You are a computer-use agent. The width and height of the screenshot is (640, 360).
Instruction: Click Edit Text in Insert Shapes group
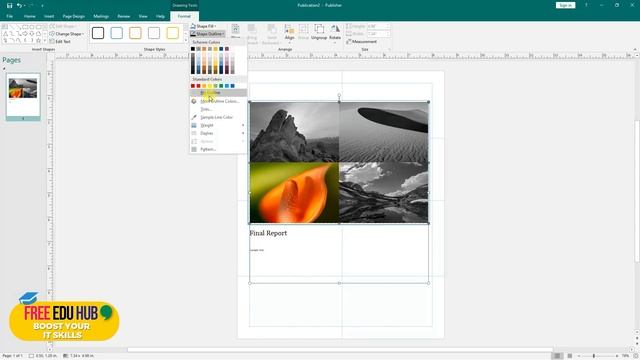(60, 41)
